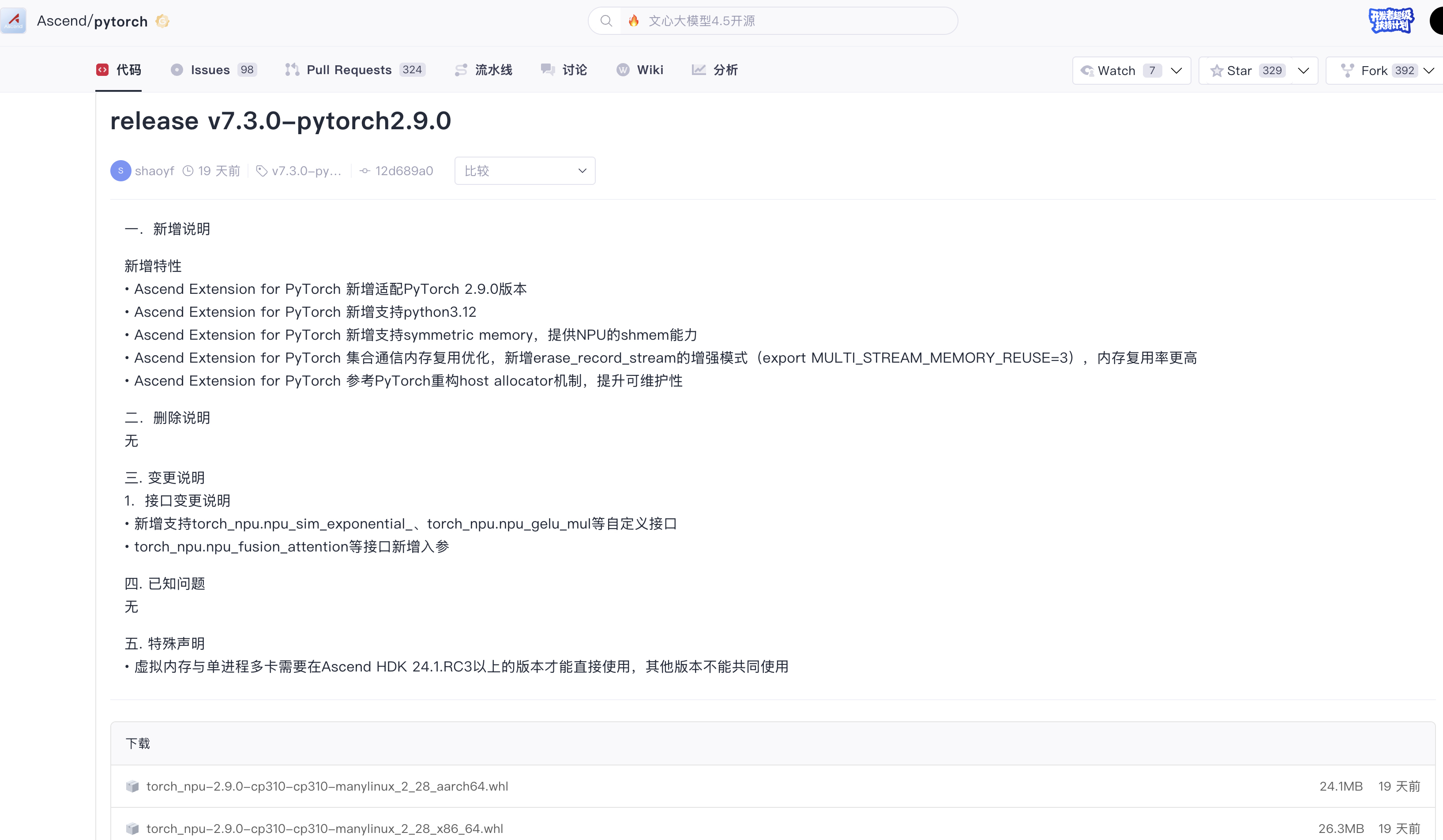Click the package icon beside x86_64 wheel
Viewport: 1443px width, 840px height.
(132, 829)
